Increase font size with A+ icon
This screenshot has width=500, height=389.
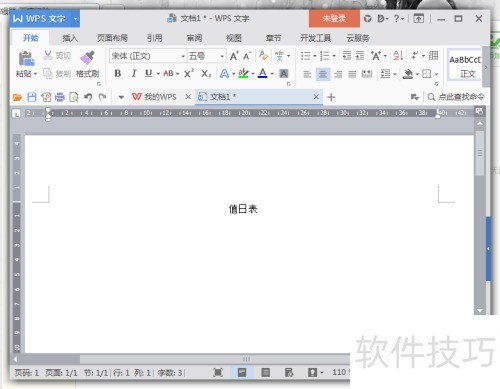234,56
